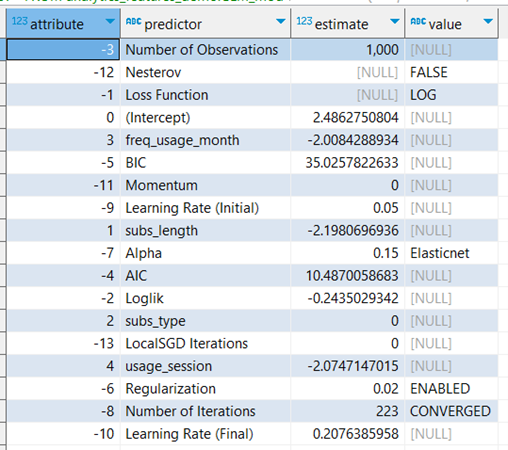Click row header of Number of Observations row
The height and width of the screenshot is (450, 508).
pyautogui.click(x=3, y=50)
